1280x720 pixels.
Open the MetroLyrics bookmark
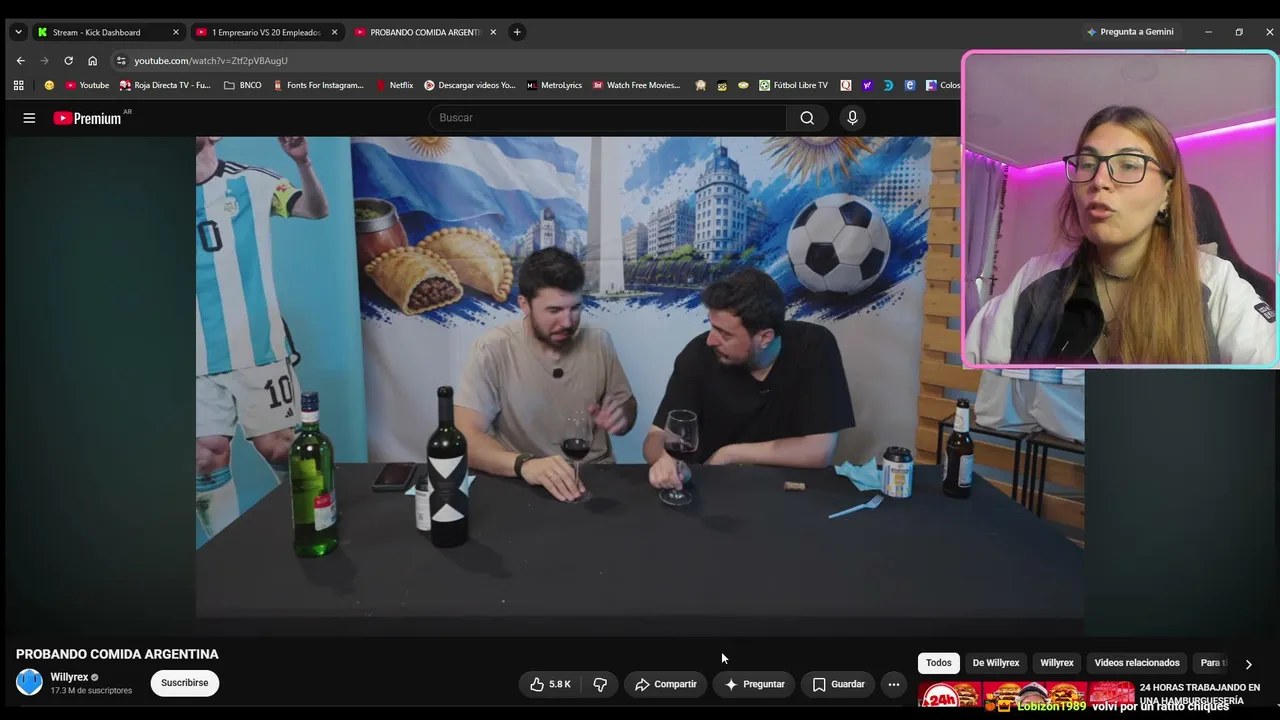pos(554,85)
